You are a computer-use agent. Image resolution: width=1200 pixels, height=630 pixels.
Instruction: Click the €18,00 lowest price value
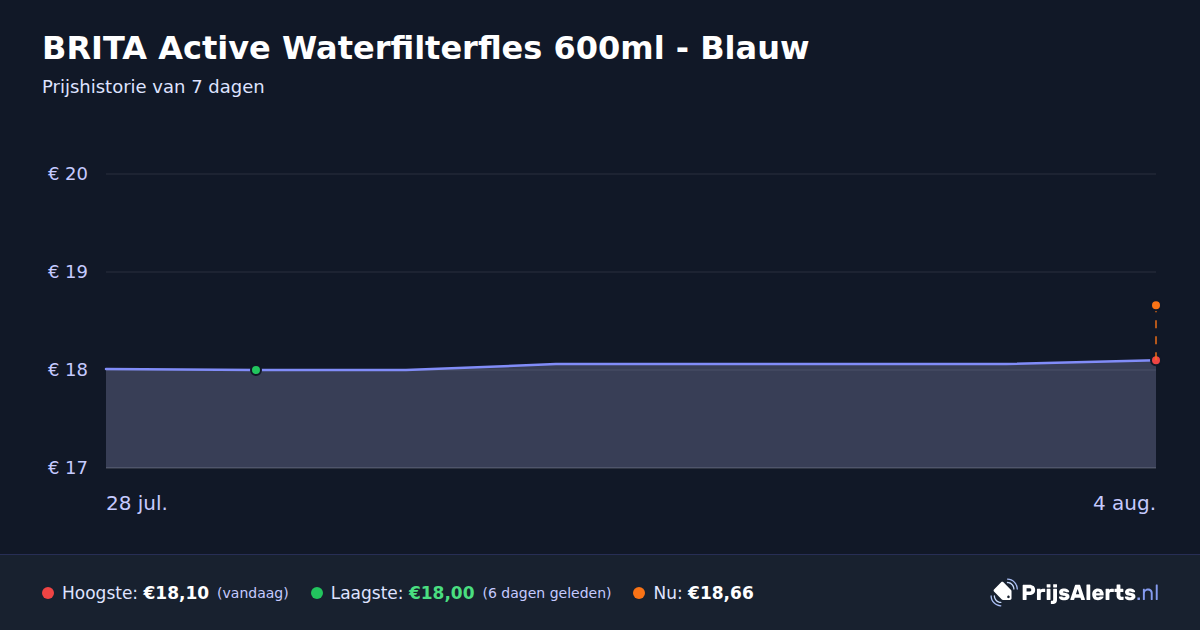pos(441,593)
